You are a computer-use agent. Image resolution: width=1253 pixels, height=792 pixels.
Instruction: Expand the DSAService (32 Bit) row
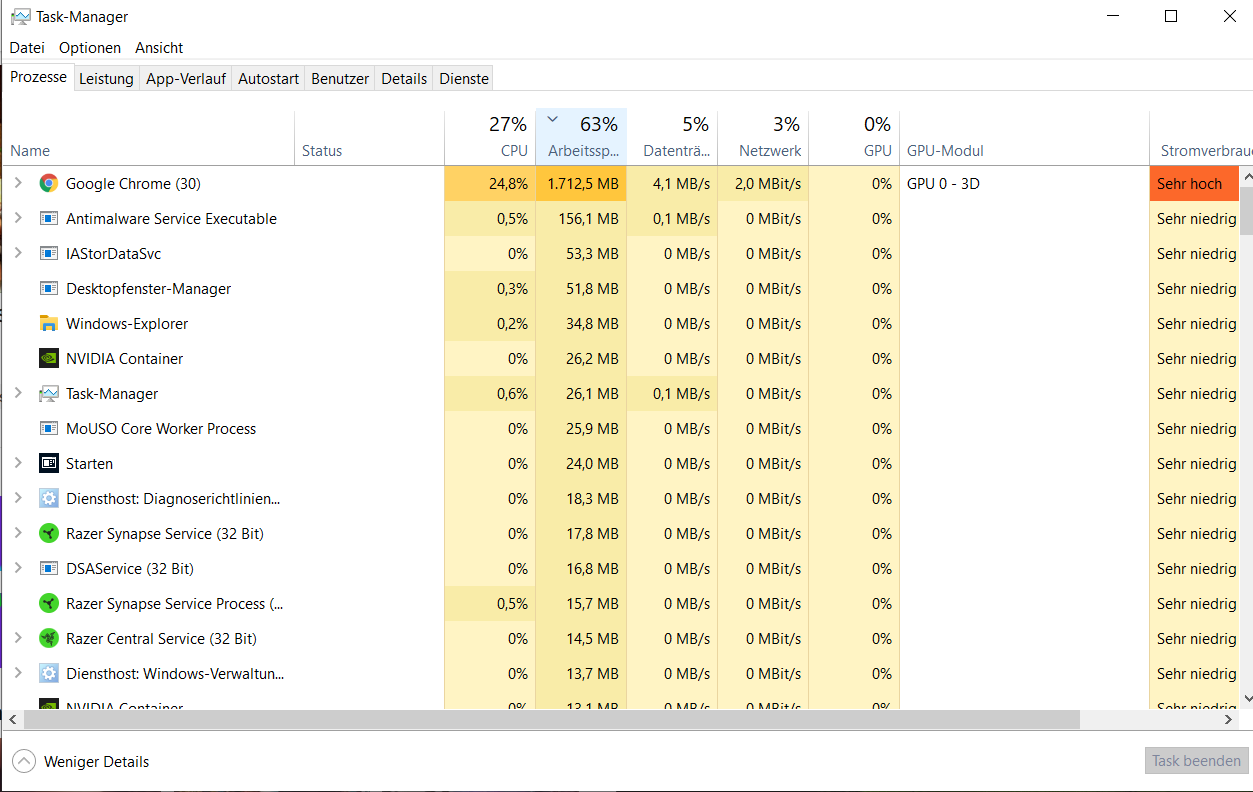[x=17, y=568]
